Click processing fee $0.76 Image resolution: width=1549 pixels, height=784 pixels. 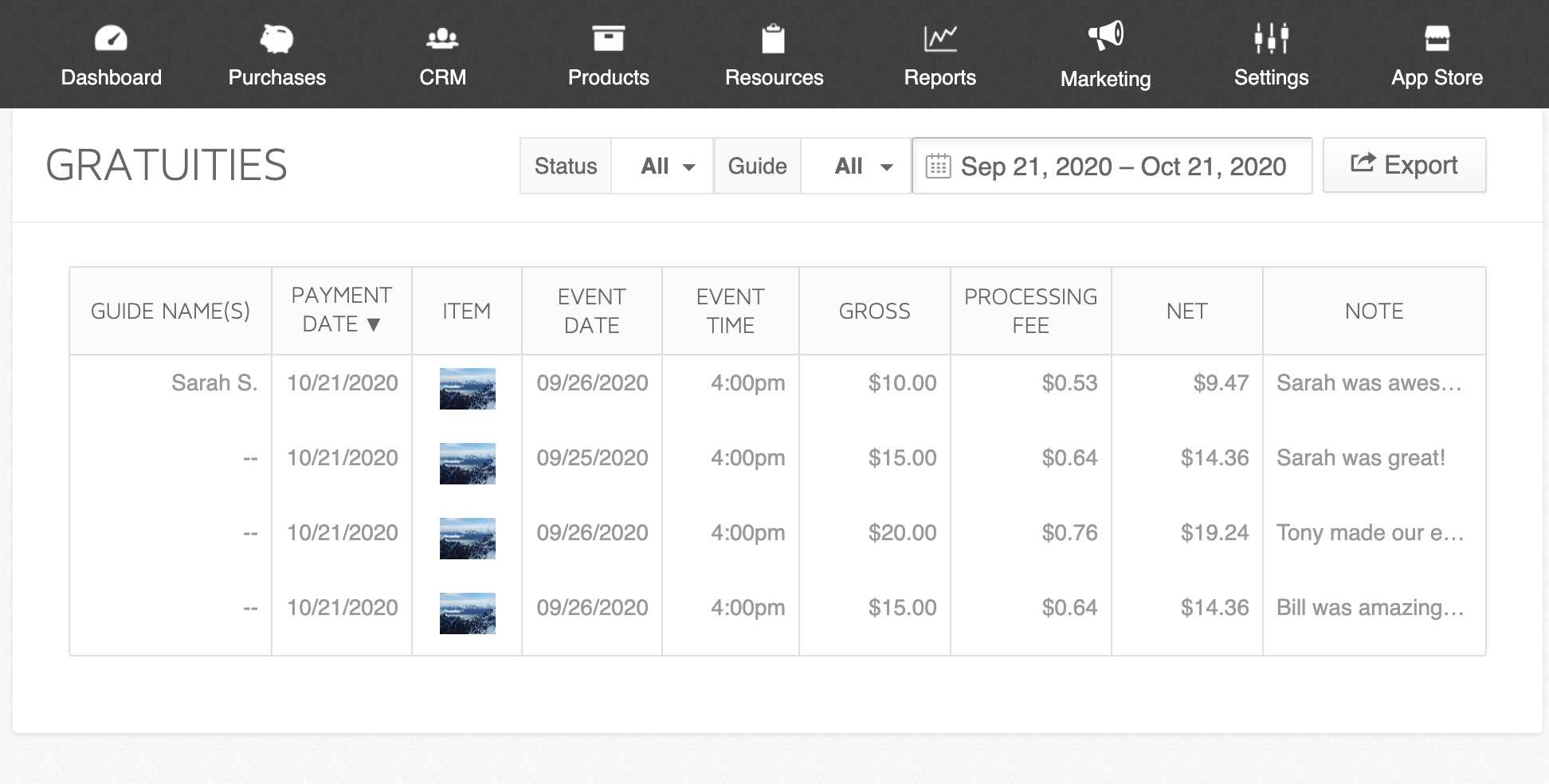(1070, 533)
